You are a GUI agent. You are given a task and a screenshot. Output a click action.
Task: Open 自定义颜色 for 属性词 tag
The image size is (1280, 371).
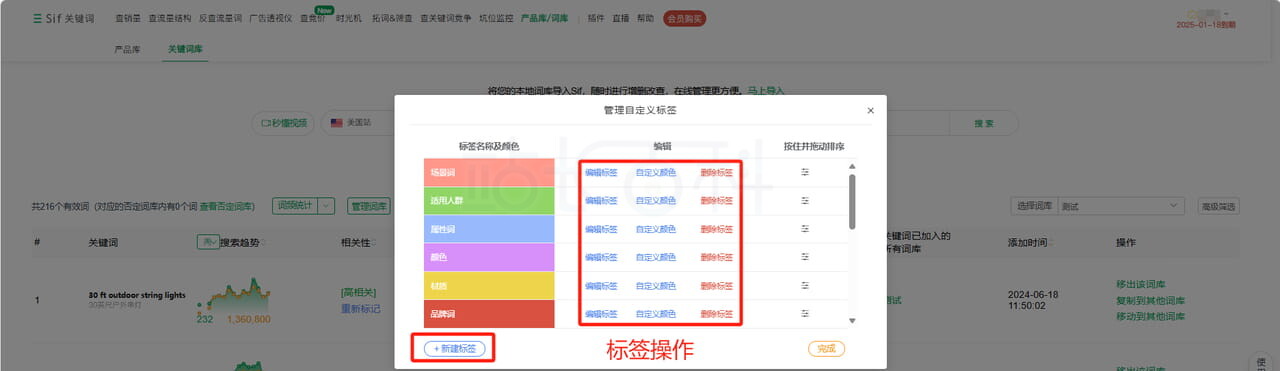click(x=656, y=229)
